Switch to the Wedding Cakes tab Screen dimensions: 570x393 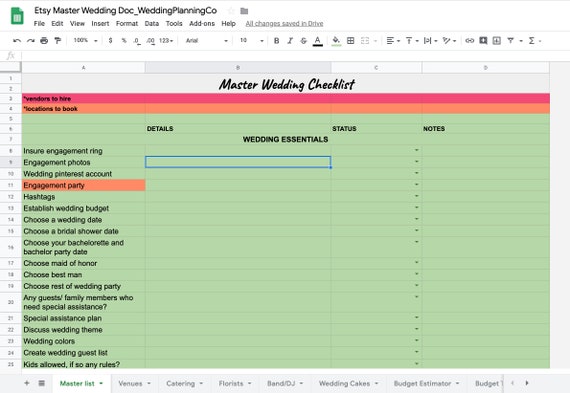(344, 384)
